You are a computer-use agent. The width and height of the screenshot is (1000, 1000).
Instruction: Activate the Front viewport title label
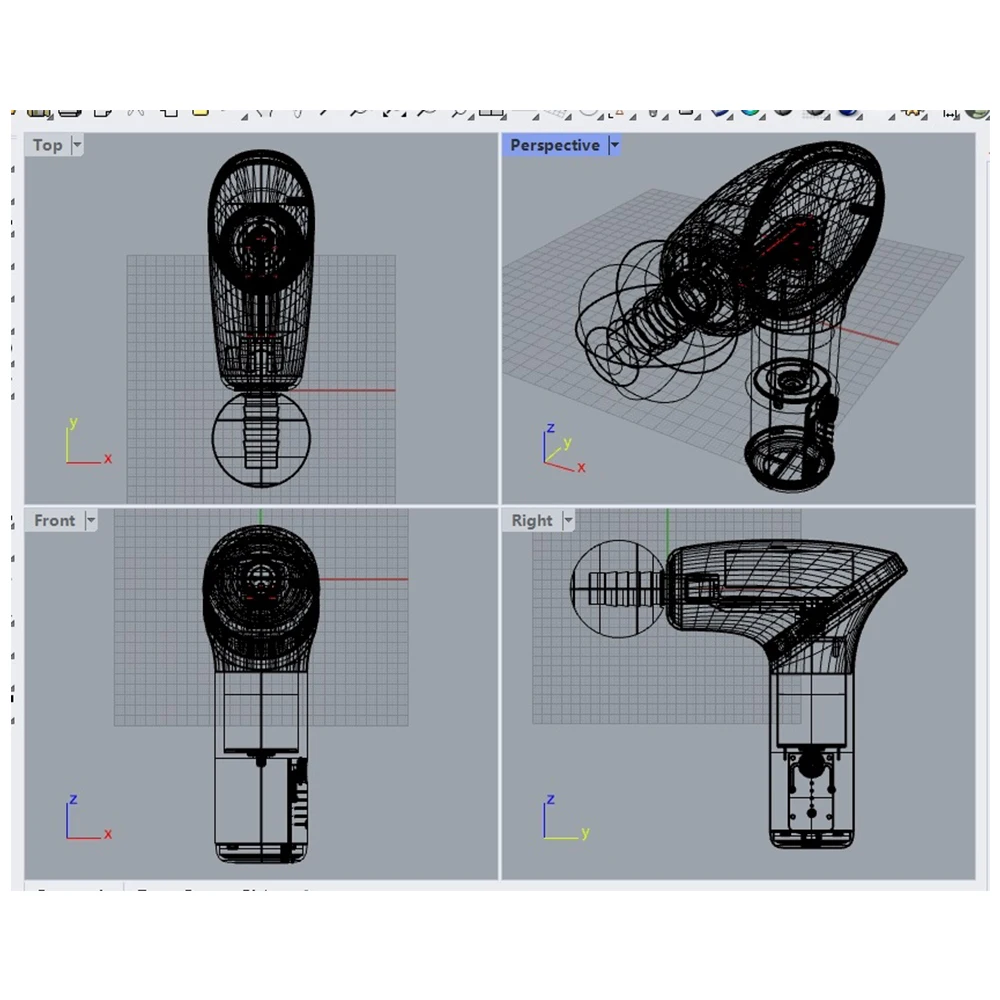(55, 520)
